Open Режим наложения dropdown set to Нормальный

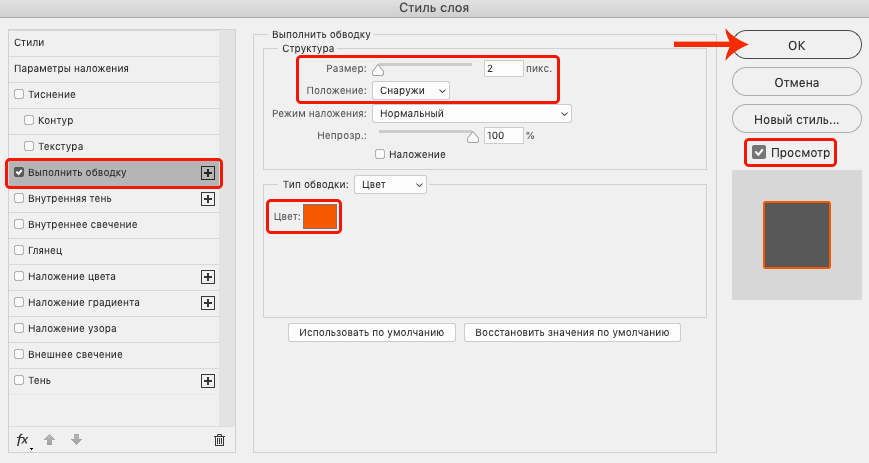(472, 114)
